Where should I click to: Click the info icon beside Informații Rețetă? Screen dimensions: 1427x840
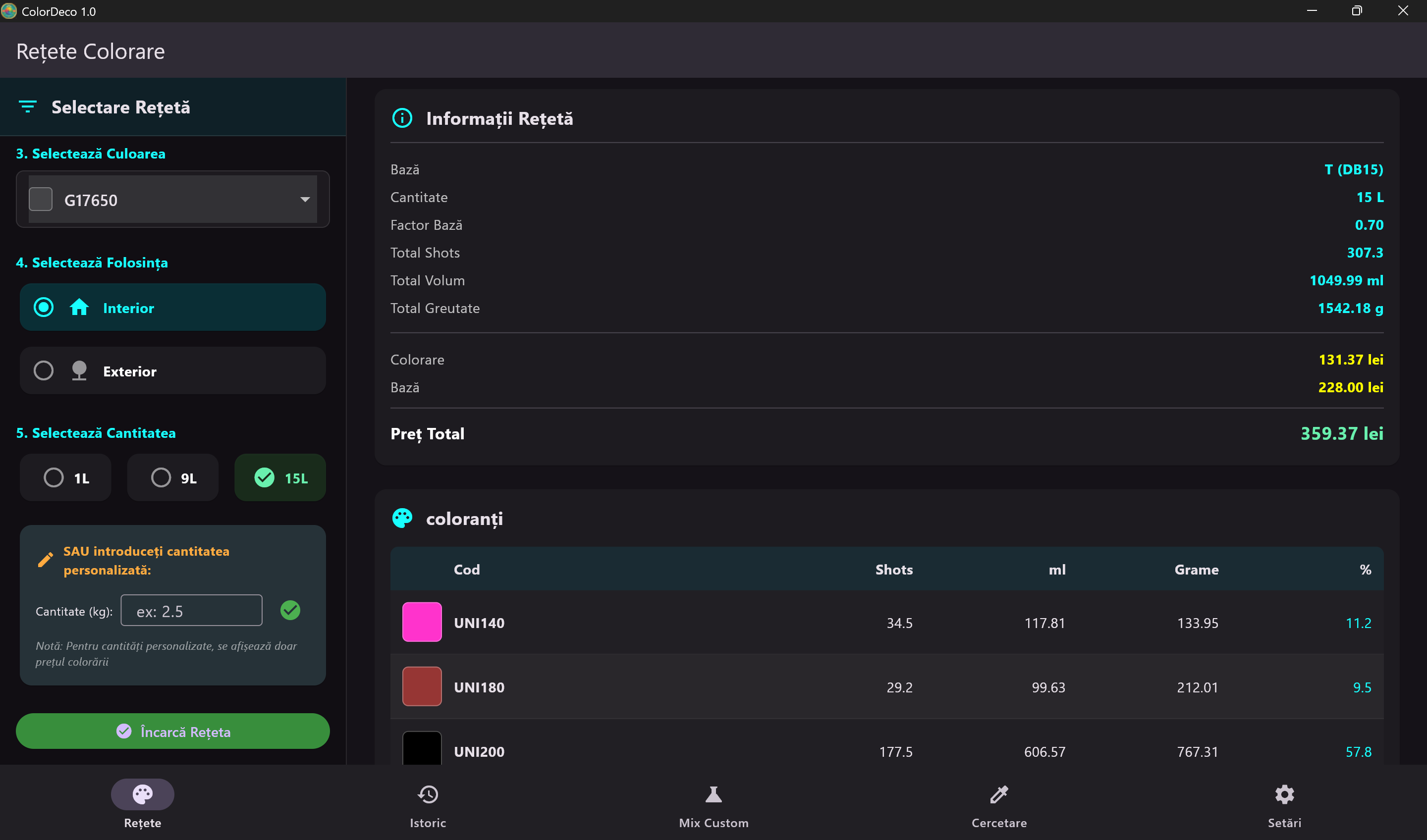[x=402, y=118]
